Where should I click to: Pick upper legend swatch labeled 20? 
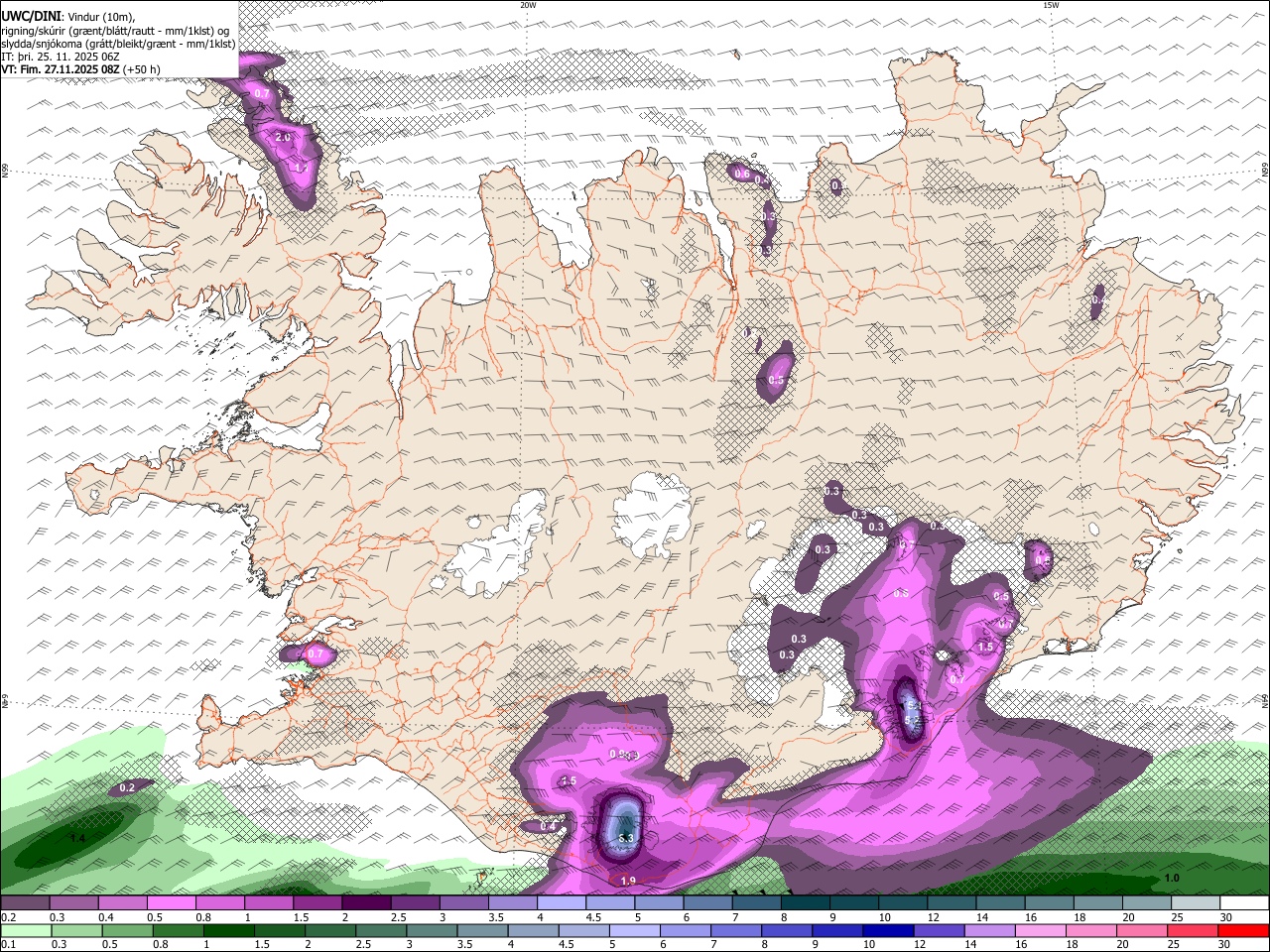(1146, 903)
